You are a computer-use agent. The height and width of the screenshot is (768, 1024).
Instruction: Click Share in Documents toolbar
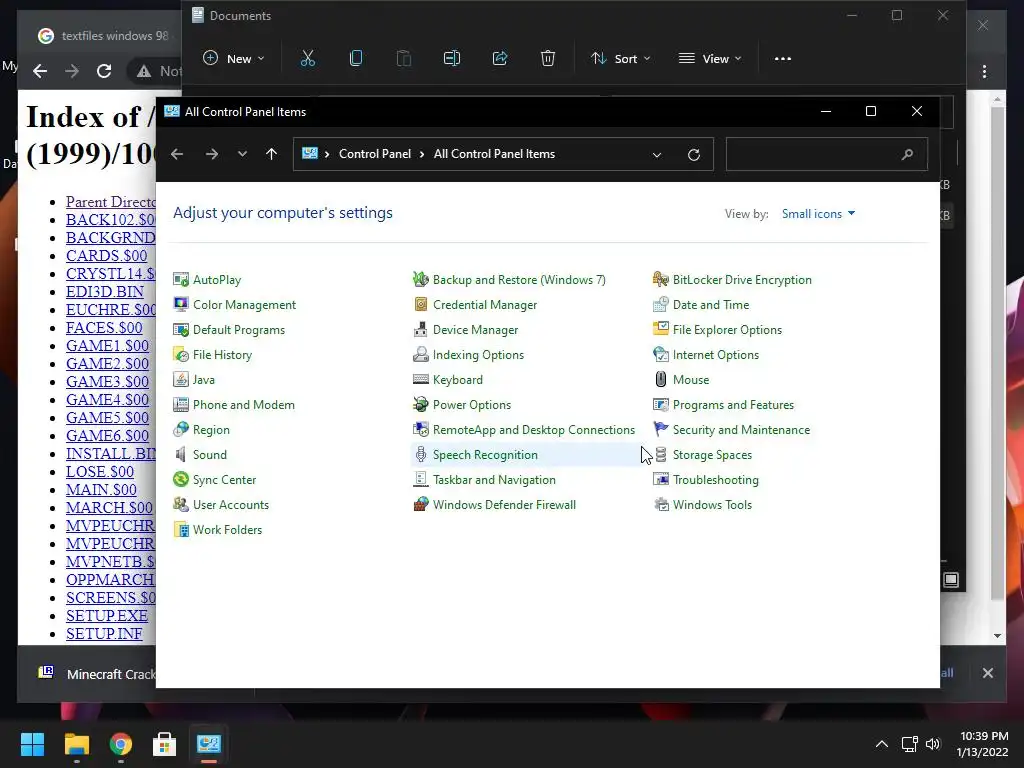pos(500,59)
